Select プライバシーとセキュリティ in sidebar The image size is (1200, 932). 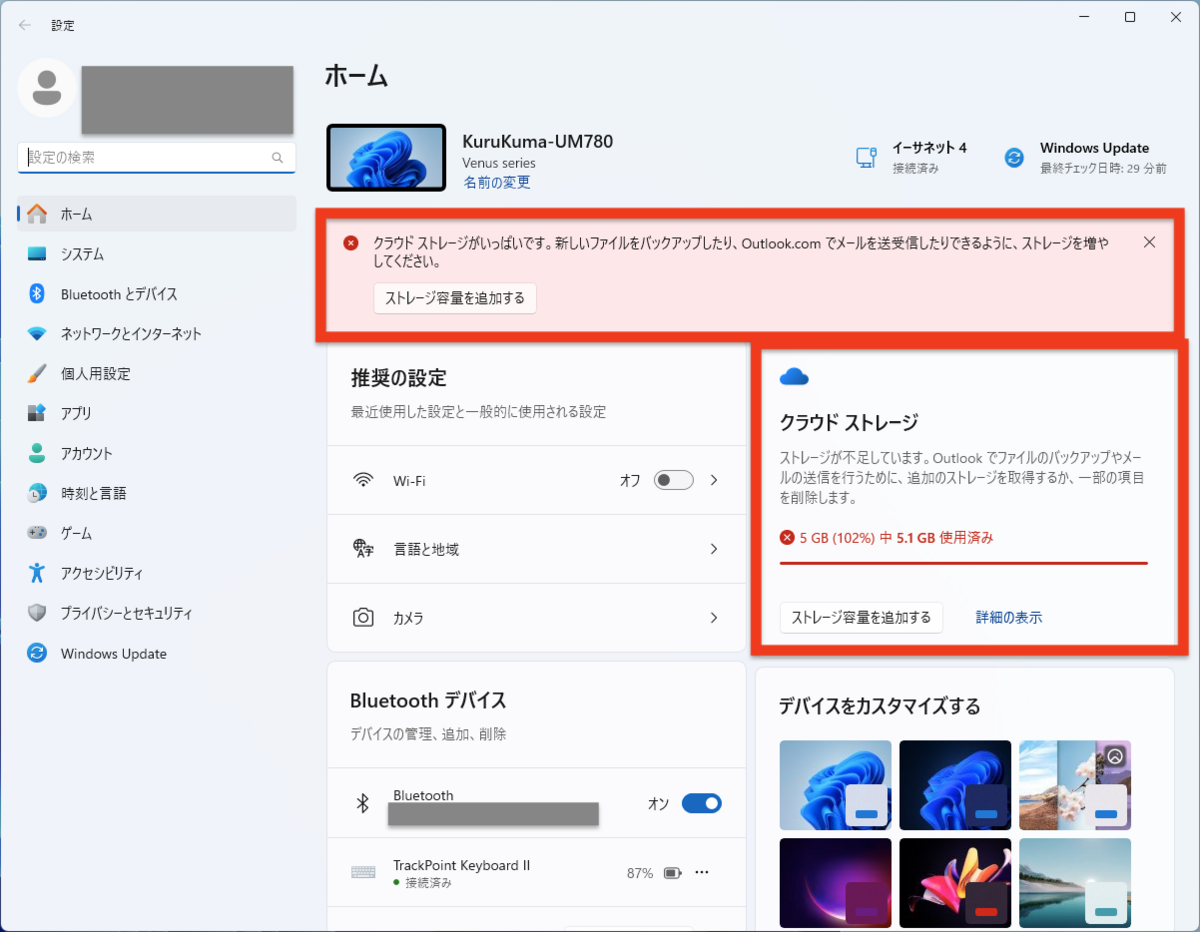click(157, 614)
